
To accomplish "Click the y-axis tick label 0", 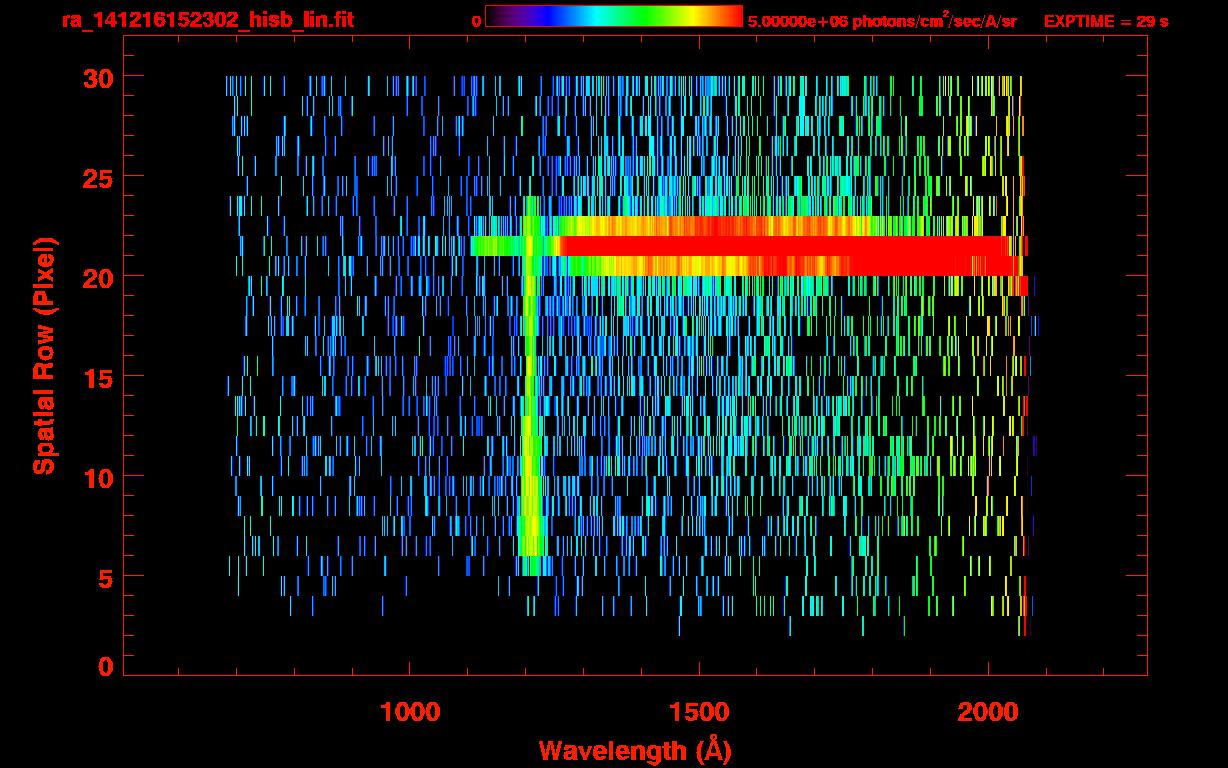I will coord(104,667).
